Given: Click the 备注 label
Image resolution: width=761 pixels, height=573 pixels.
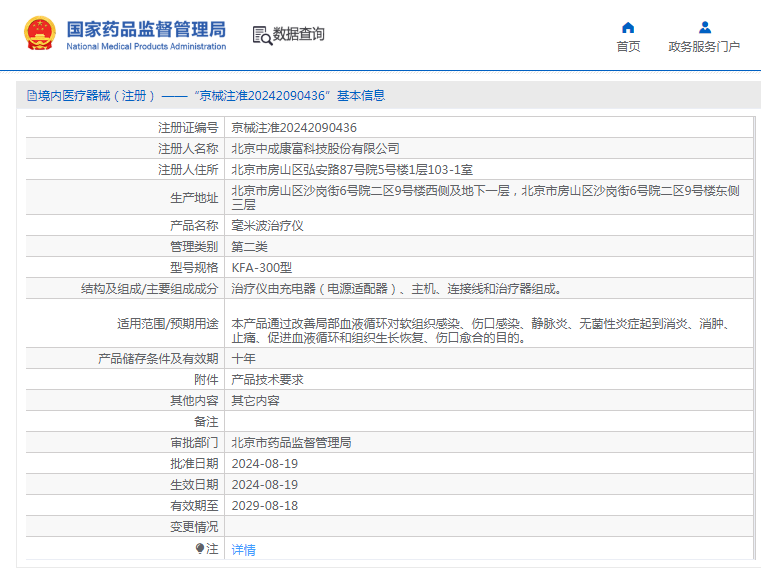Looking at the screenshot, I should [x=206, y=422].
